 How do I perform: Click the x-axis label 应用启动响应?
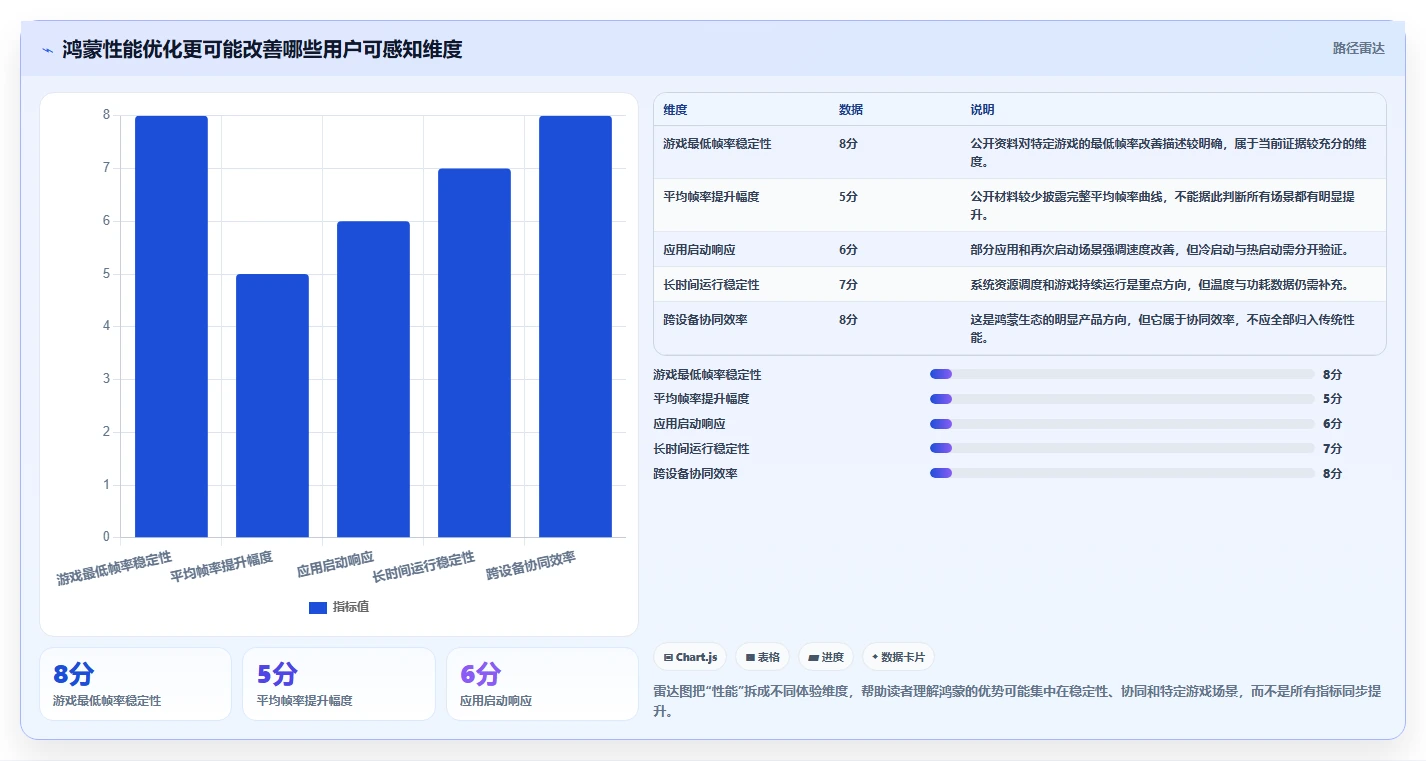pos(335,565)
